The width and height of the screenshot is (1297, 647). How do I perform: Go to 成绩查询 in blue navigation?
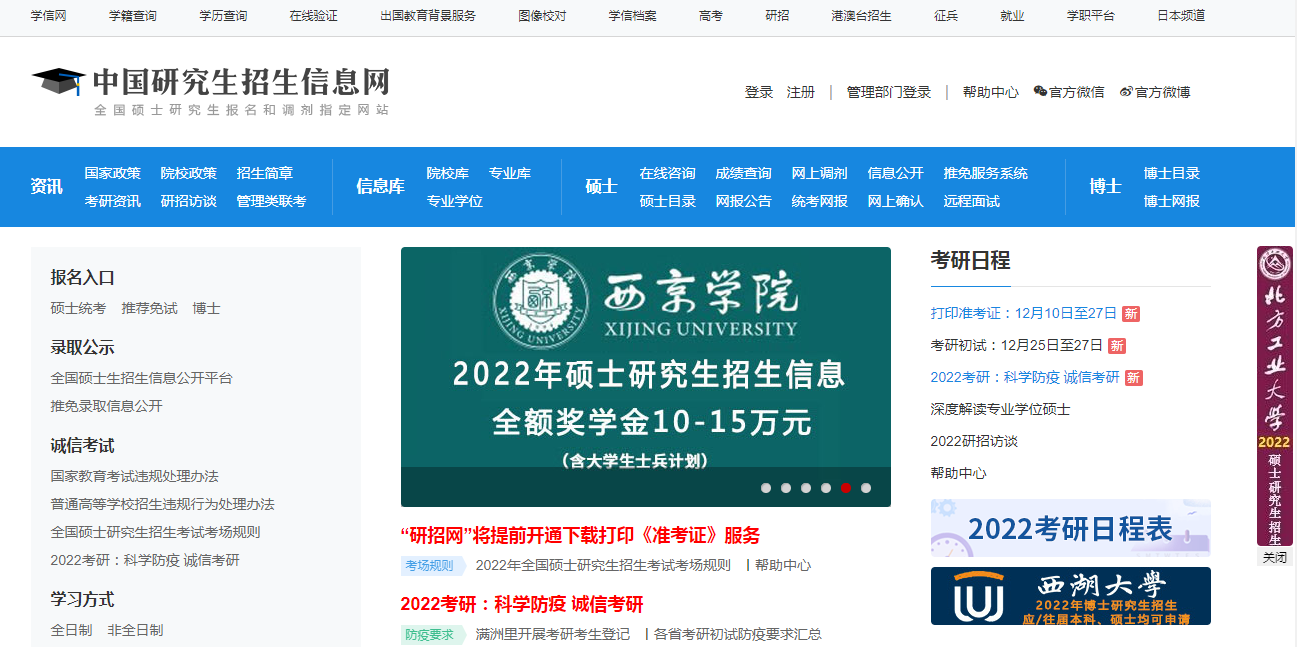pyautogui.click(x=744, y=173)
